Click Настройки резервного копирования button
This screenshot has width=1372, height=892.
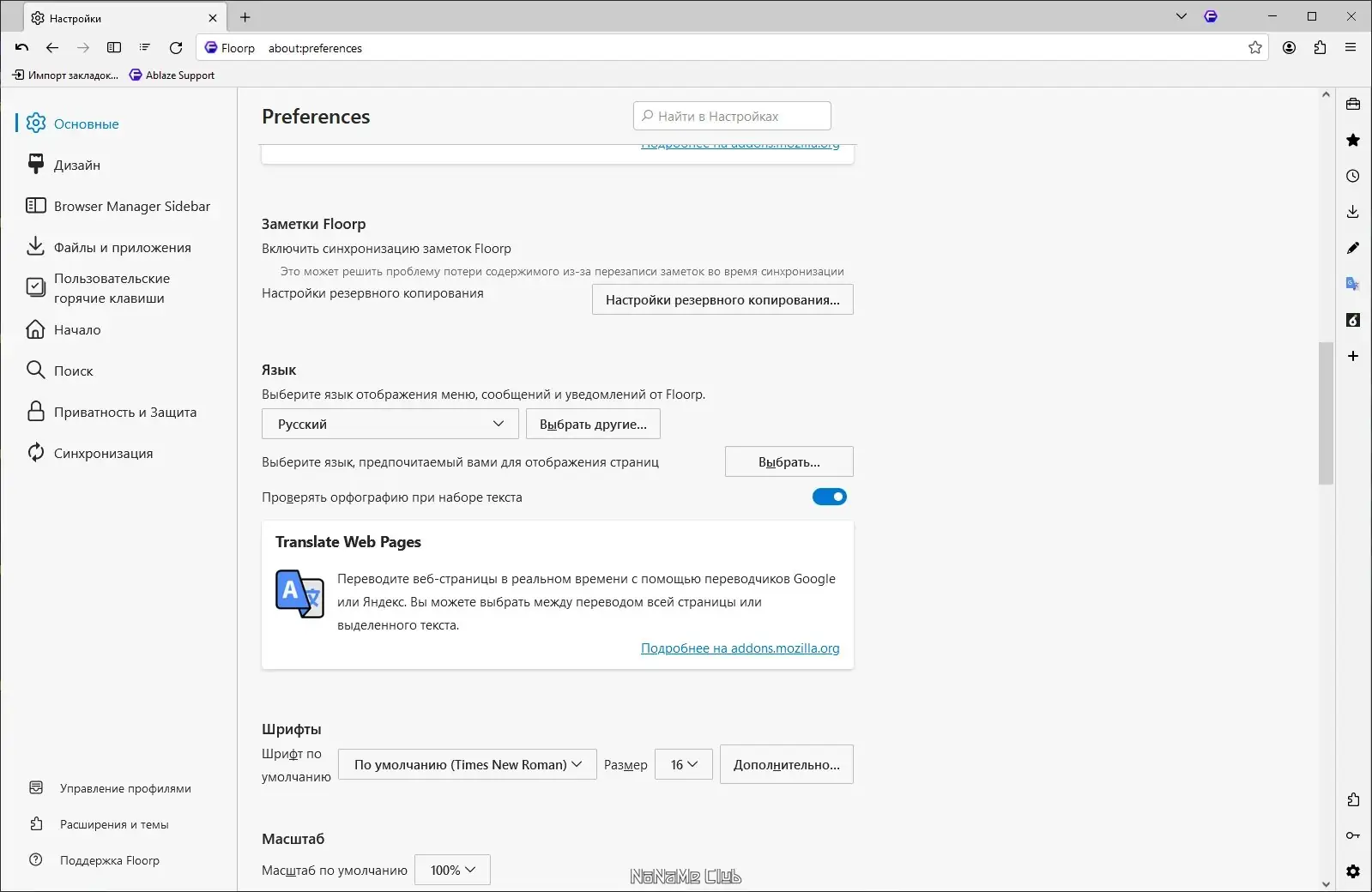(x=722, y=300)
